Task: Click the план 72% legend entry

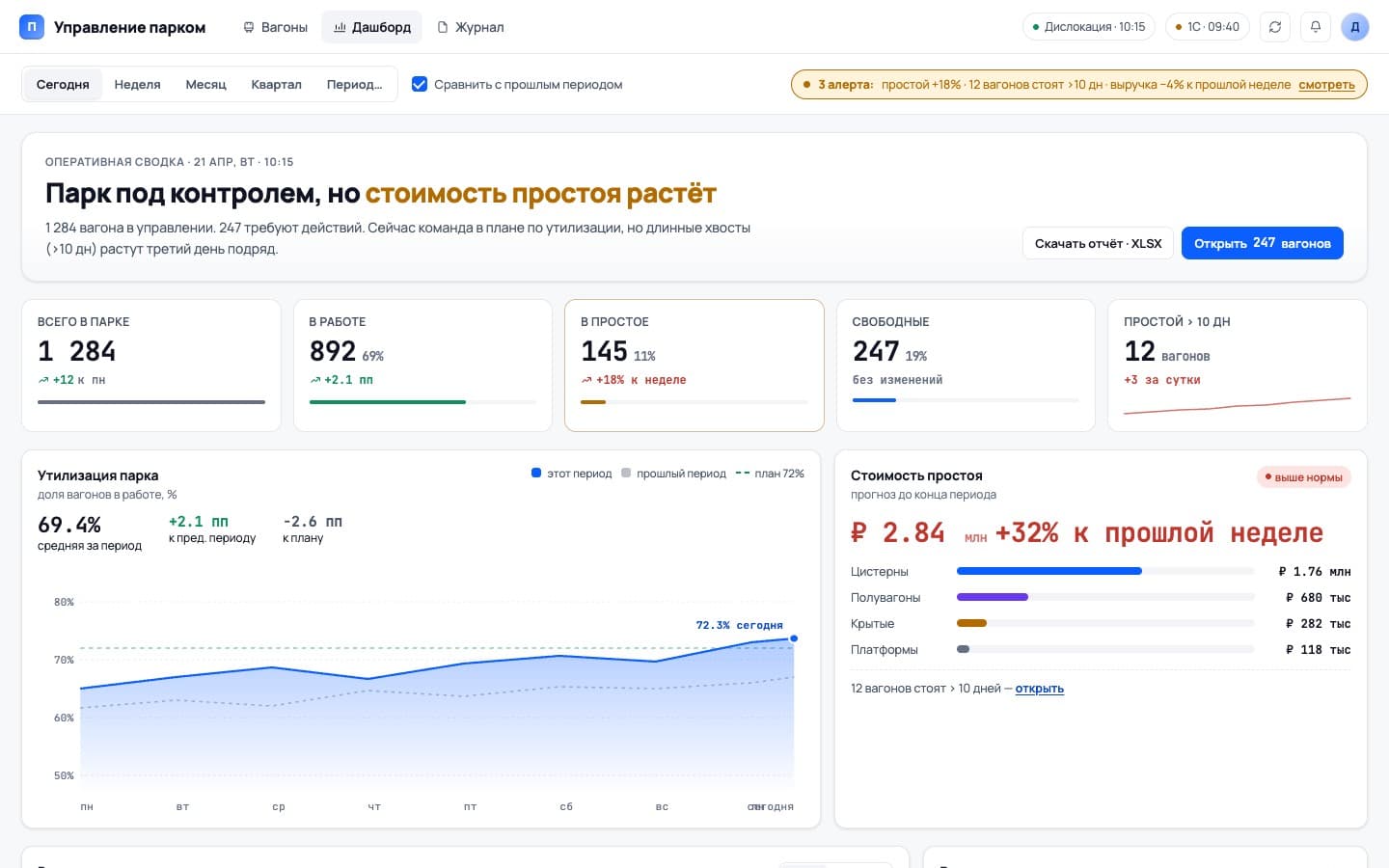Action: point(770,474)
